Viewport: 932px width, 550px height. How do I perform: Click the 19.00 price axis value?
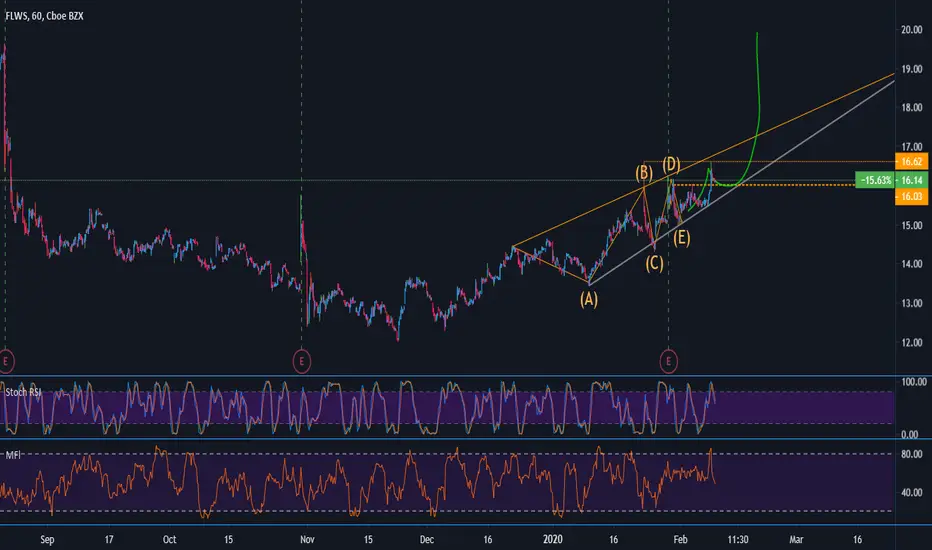[911, 69]
